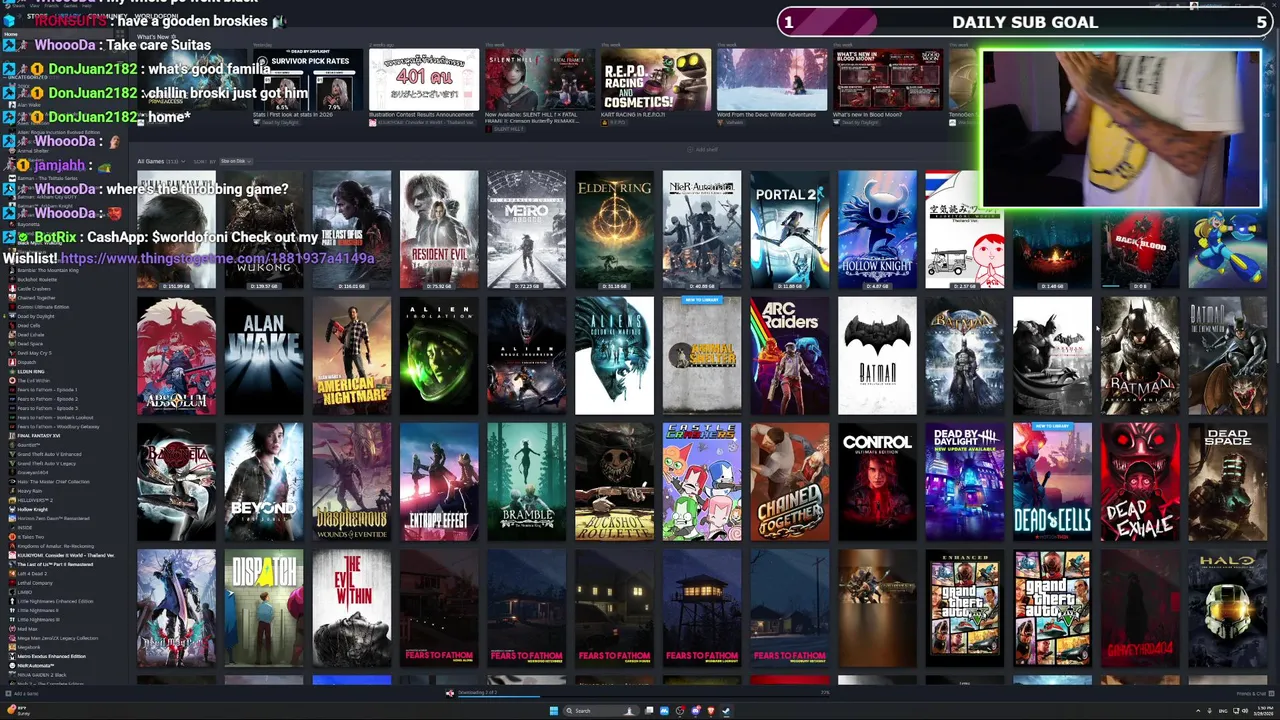
Task: Select the Dead Exhale cover
Action: (1140, 482)
